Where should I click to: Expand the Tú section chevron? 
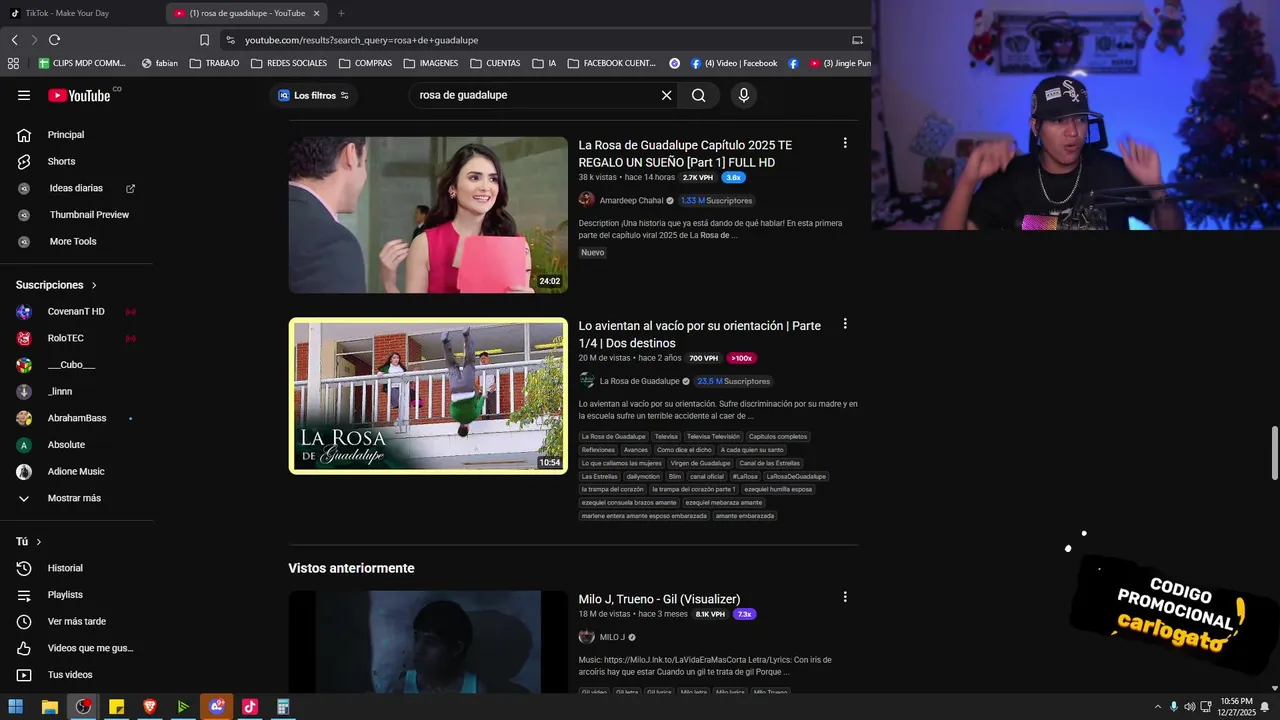click(39, 542)
